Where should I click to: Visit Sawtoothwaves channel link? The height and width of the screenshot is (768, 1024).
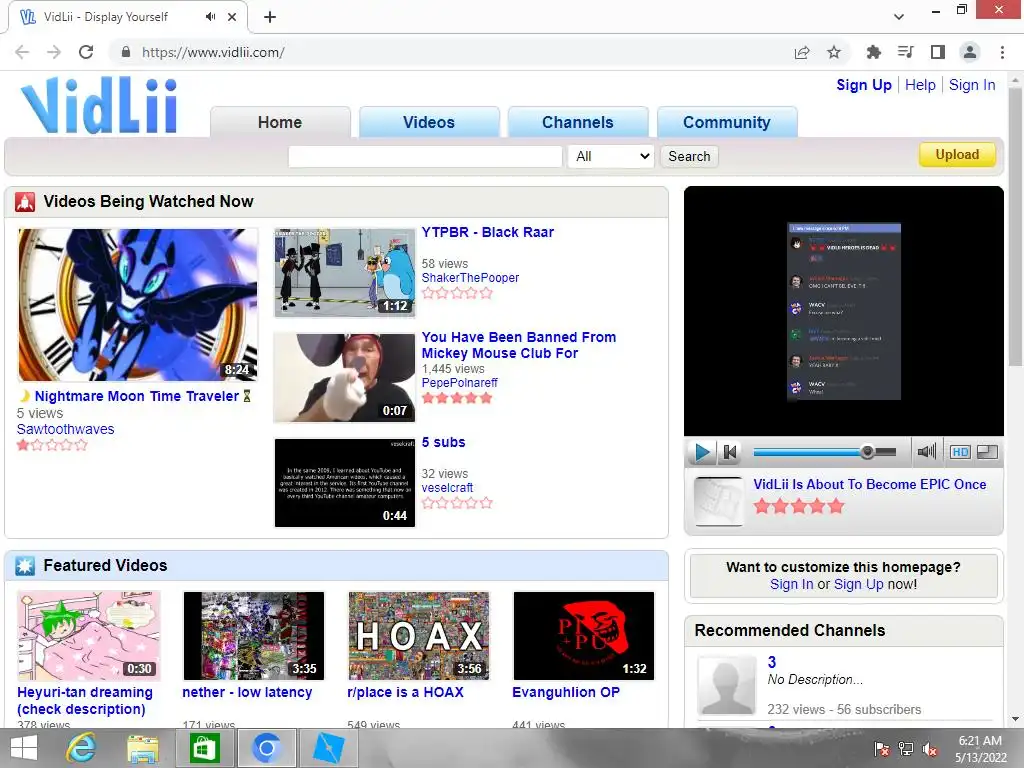65,429
